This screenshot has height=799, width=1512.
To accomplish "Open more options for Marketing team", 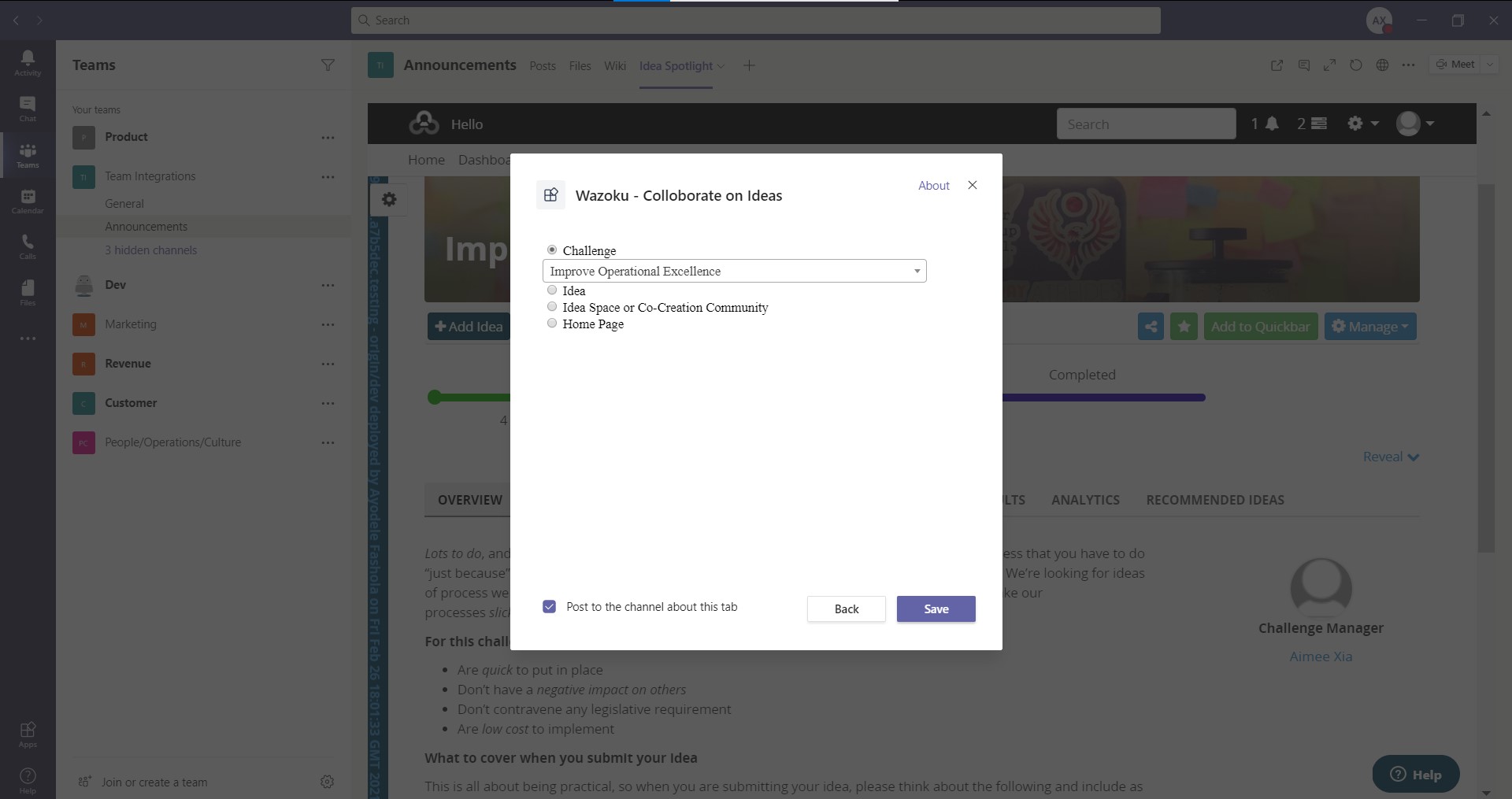I will point(328,324).
